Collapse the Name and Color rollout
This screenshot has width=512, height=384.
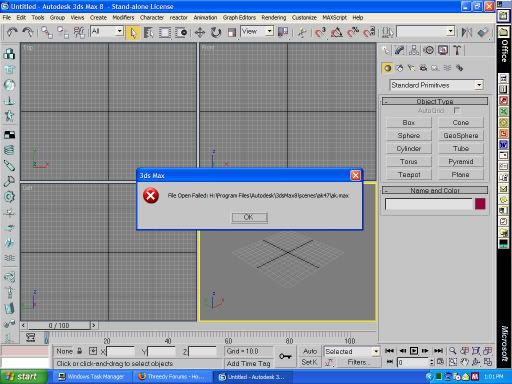[x=435, y=190]
